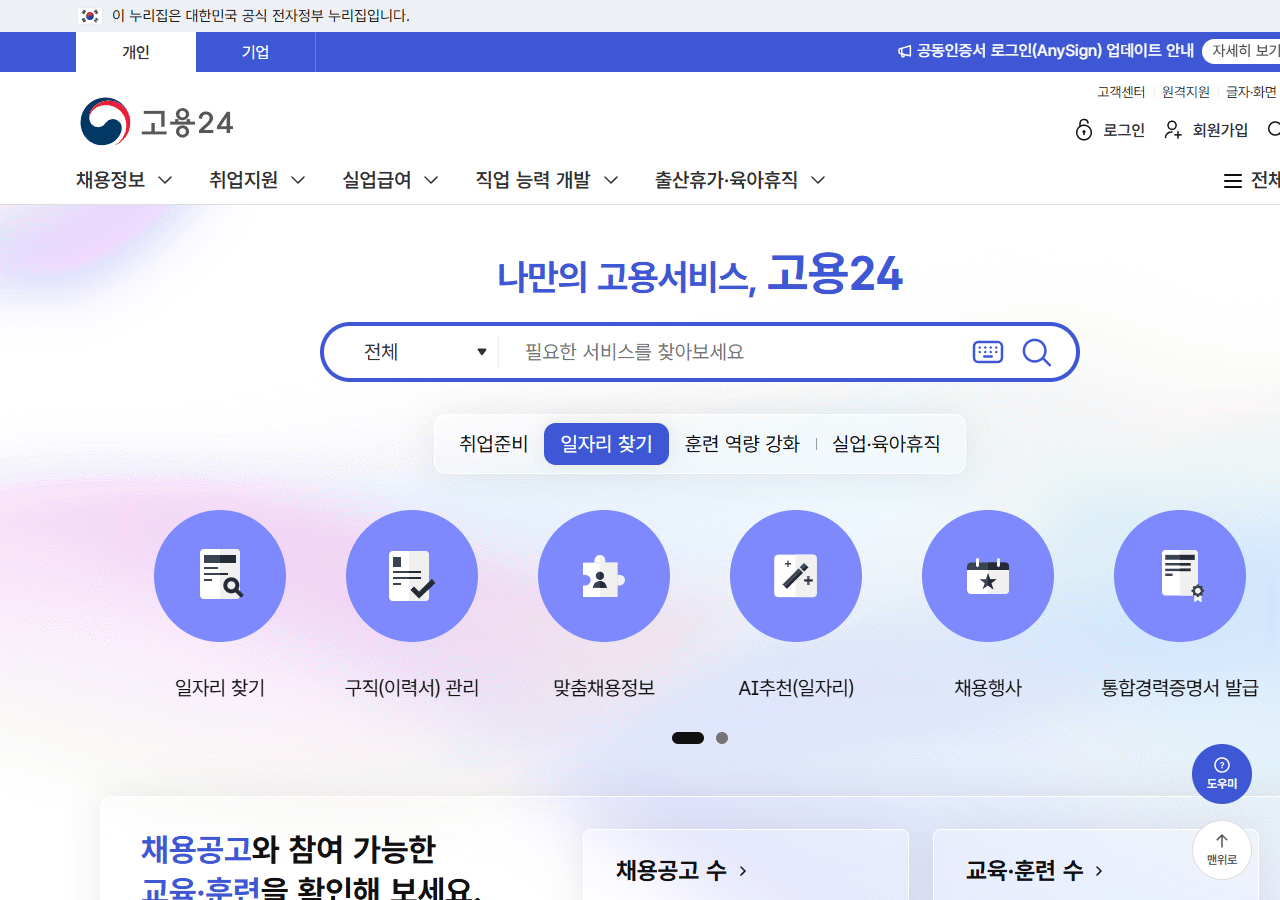Click the search magnifier icon in search bar

[1037, 352]
